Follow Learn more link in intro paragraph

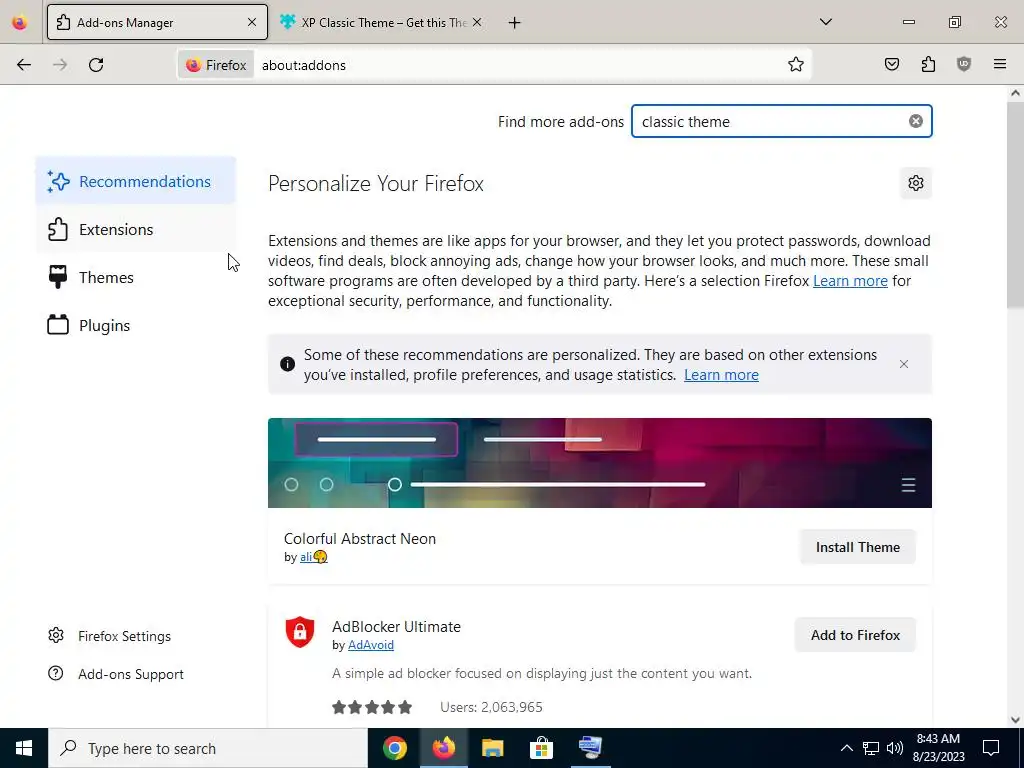point(850,281)
